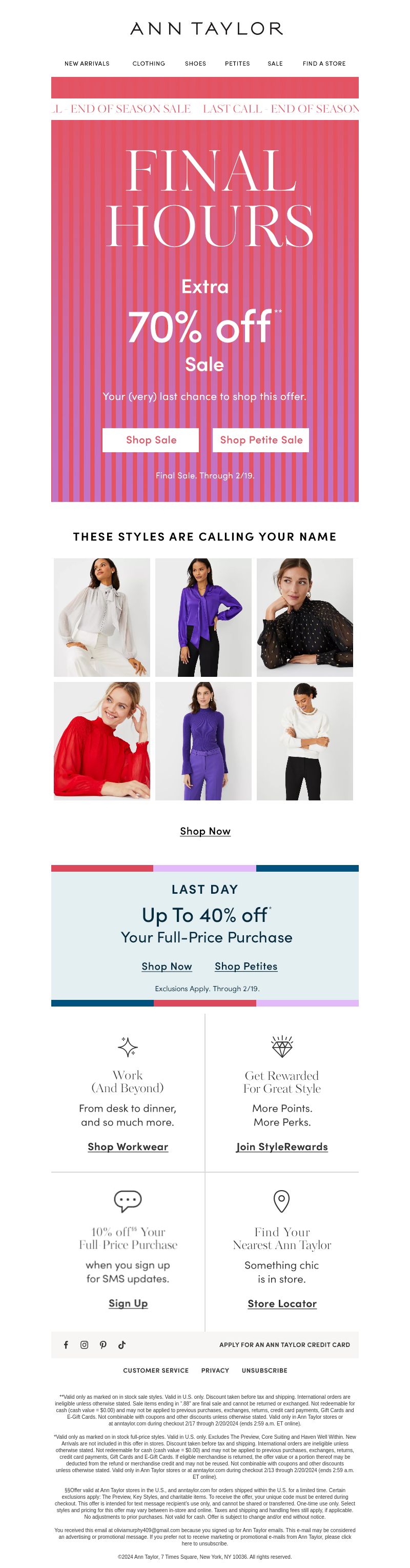Open the Facebook social icon
Screen dimensions: 410x1568
pos(66,1344)
